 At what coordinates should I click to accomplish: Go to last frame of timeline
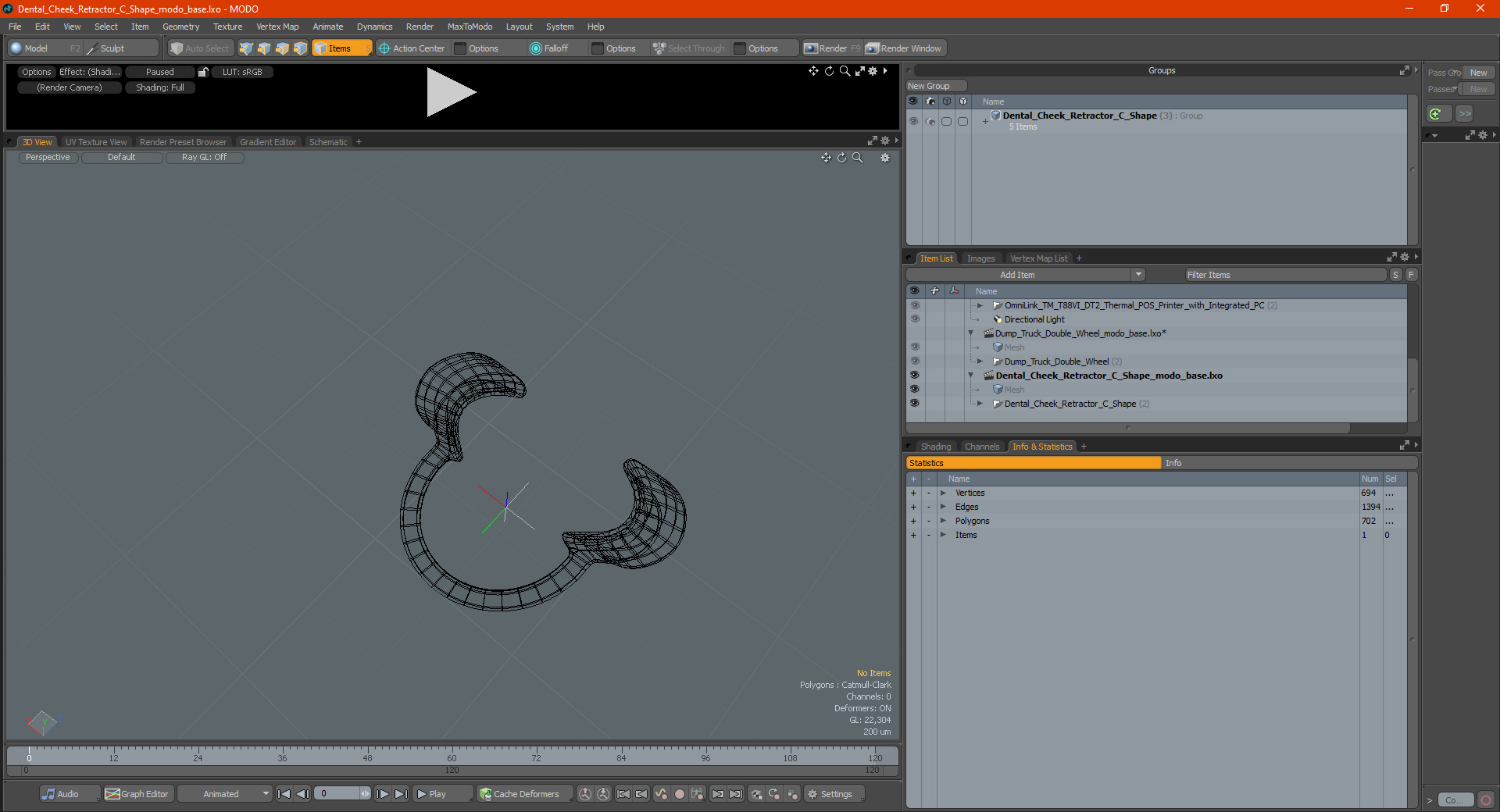pyautogui.click(x=401, y=794)
